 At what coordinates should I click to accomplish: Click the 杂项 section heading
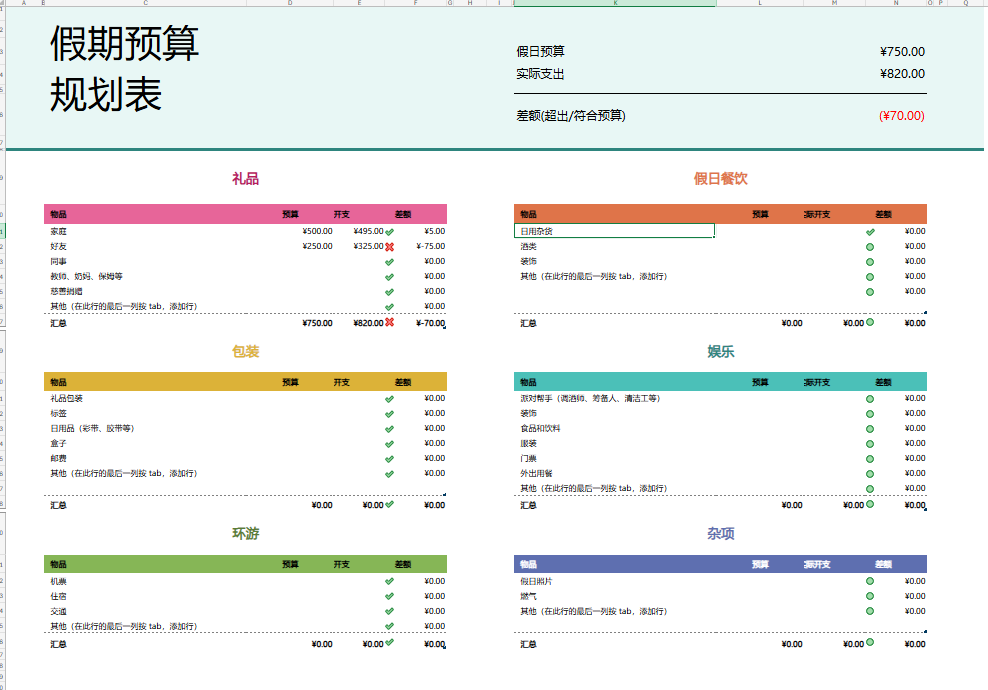(720, 534)
